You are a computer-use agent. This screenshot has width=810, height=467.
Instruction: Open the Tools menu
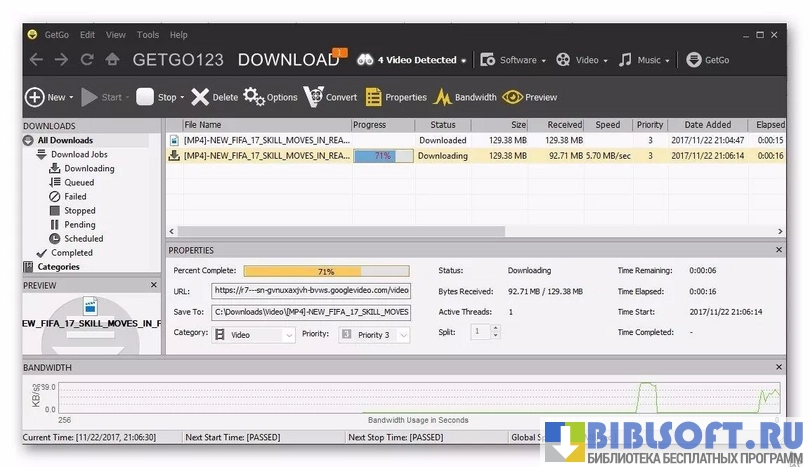(x=148, y=35)
